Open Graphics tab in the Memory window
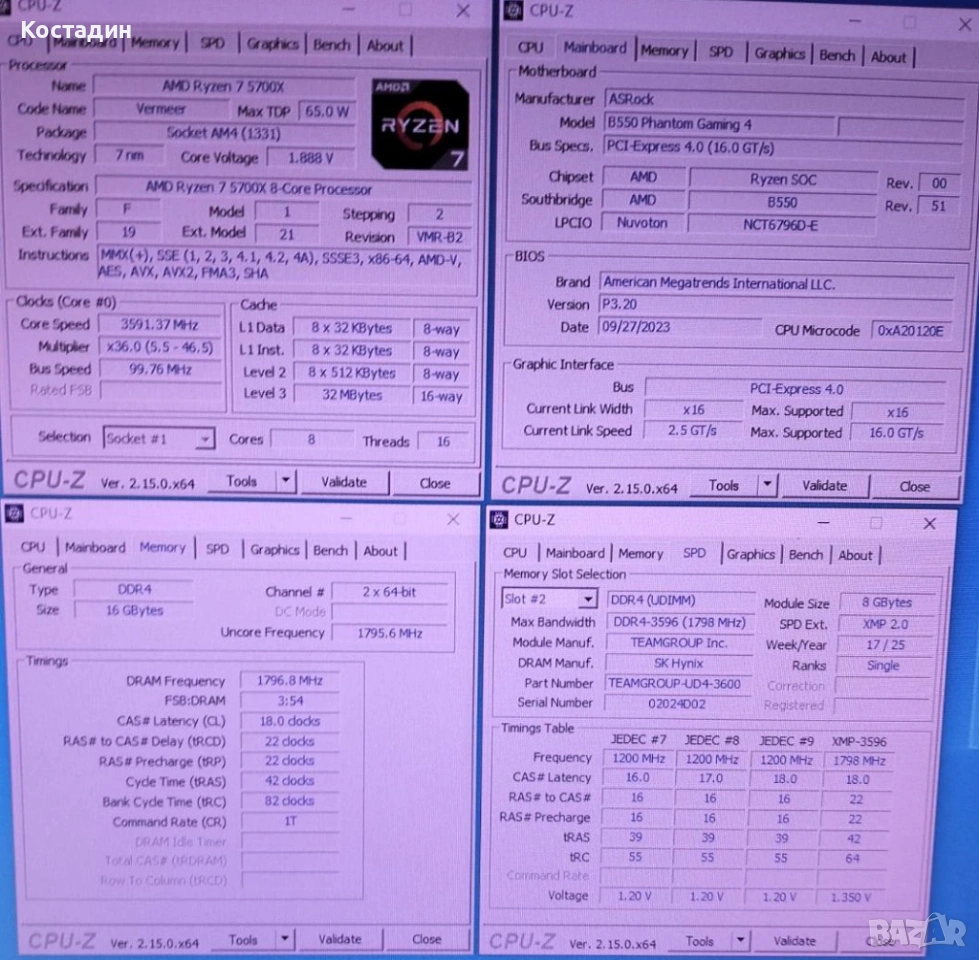This screenshot has height=960, width=979. click(x=275, y=550)
